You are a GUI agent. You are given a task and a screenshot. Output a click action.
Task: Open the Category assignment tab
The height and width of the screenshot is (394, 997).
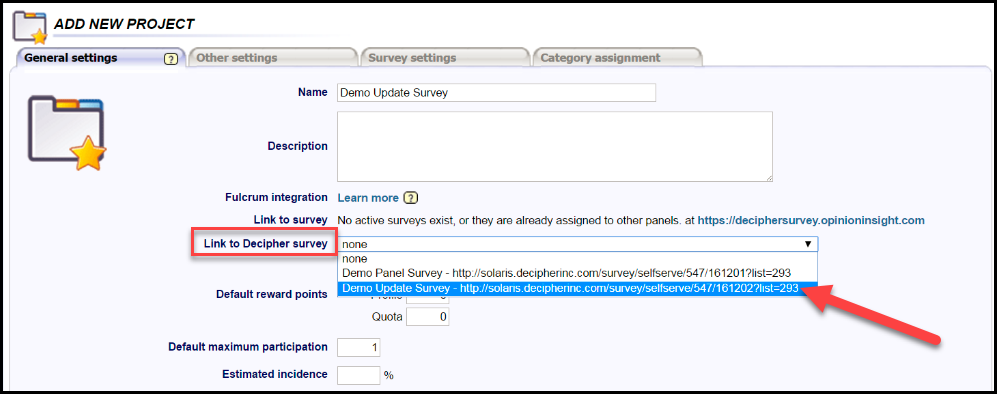click(617, 58)
